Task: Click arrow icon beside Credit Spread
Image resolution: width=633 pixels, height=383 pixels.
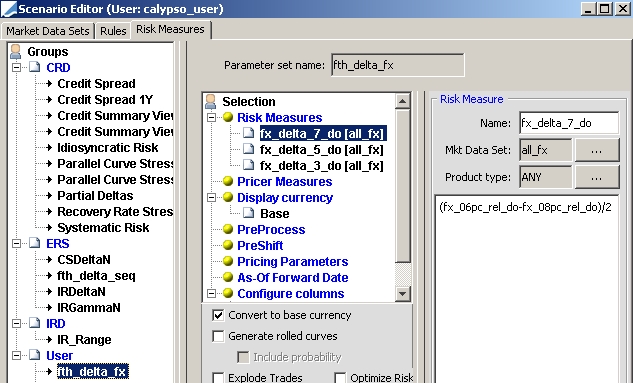Action: (x=49, y=84)
